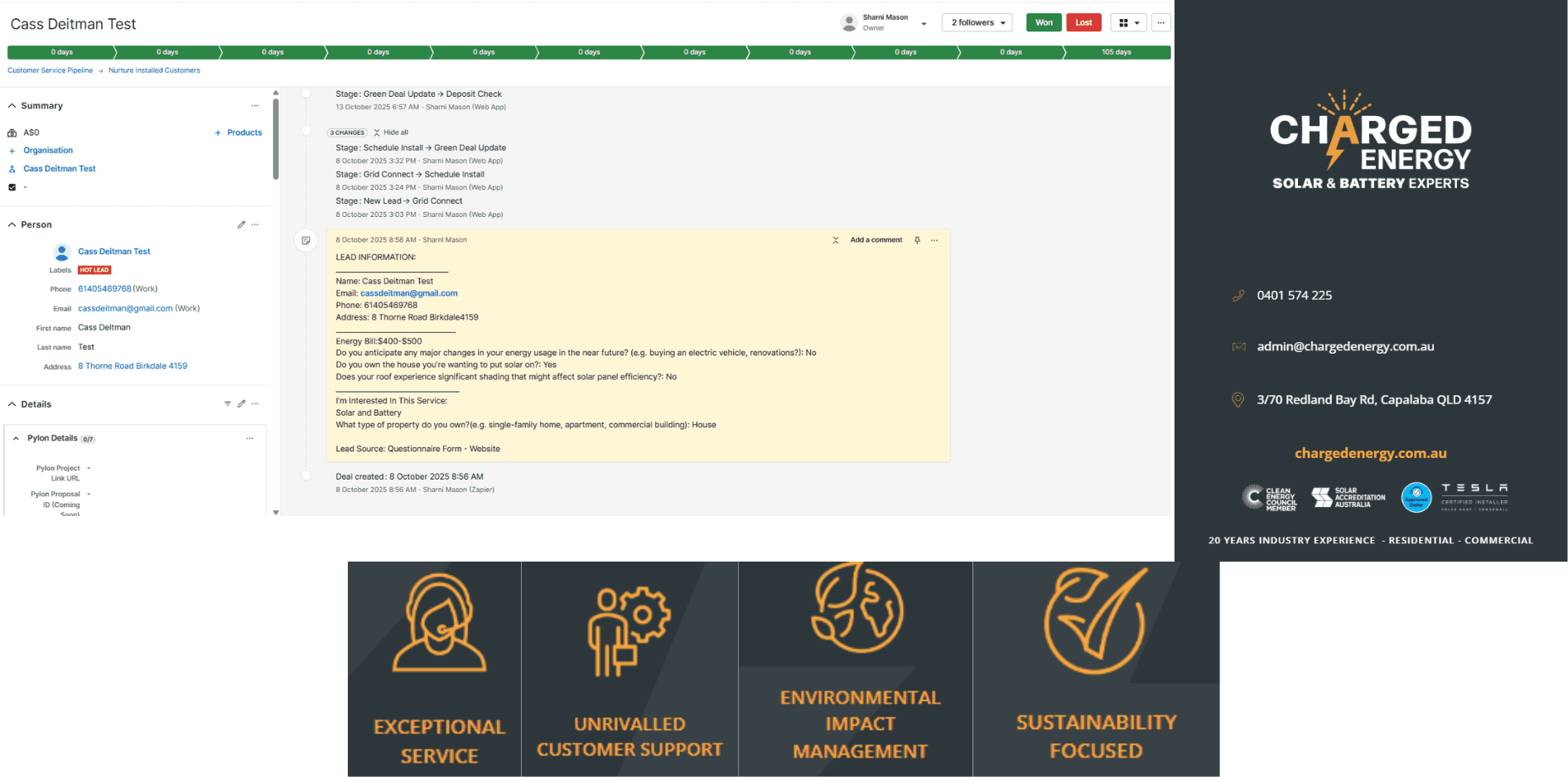This screenshot has width=1568, height=777.
Task: Open the note's three-dot options menu
Action: 934,240
